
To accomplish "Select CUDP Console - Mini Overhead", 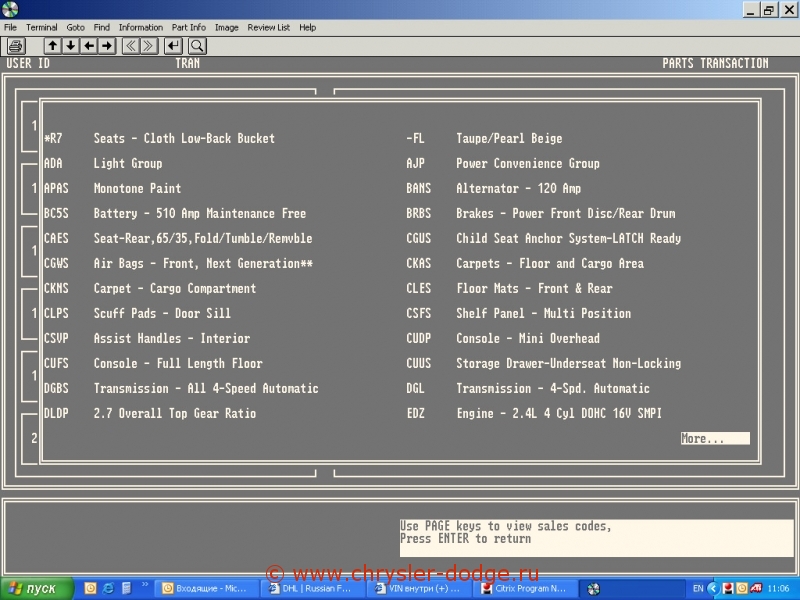I will click(x=503, y=338).
